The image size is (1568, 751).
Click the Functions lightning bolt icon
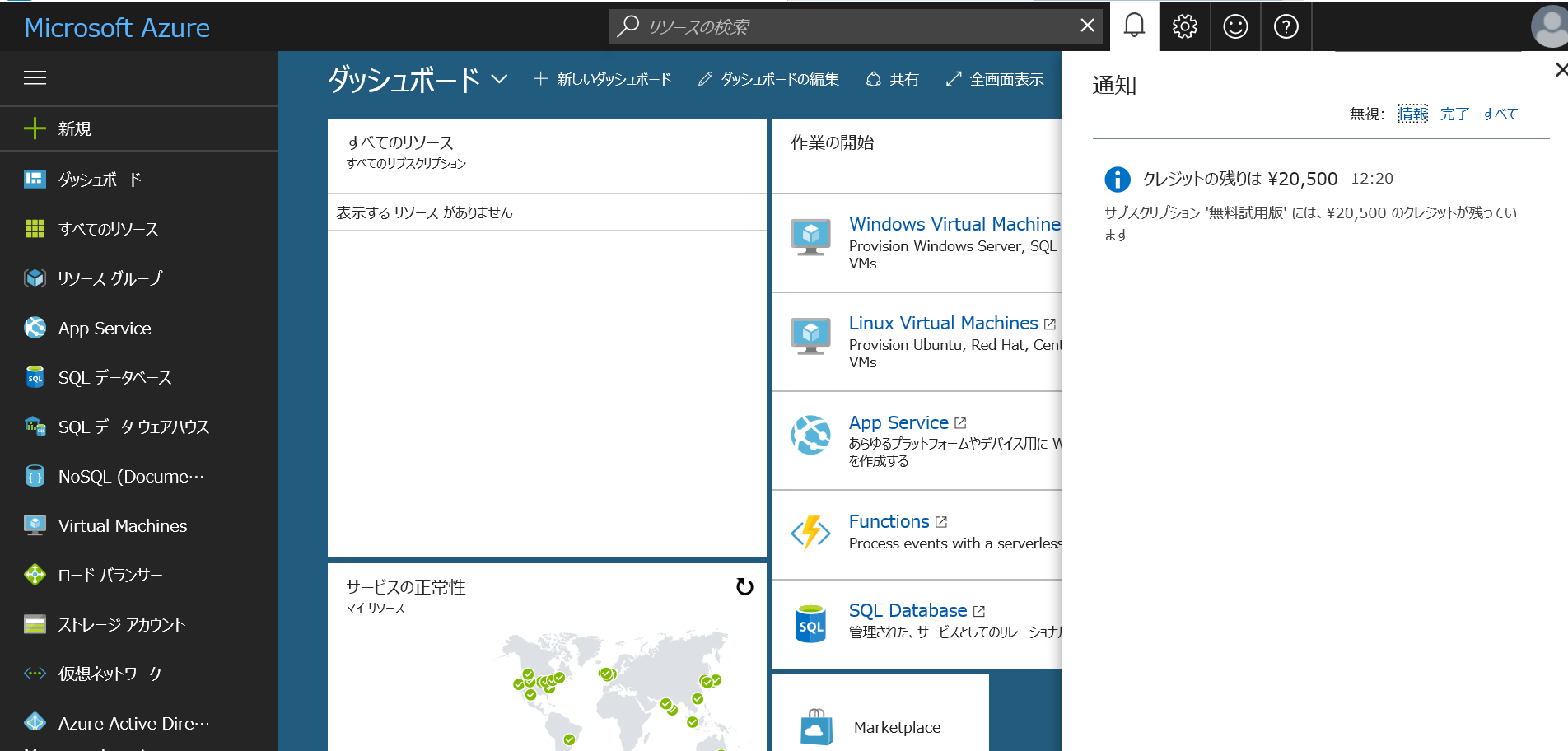[810, 533]
